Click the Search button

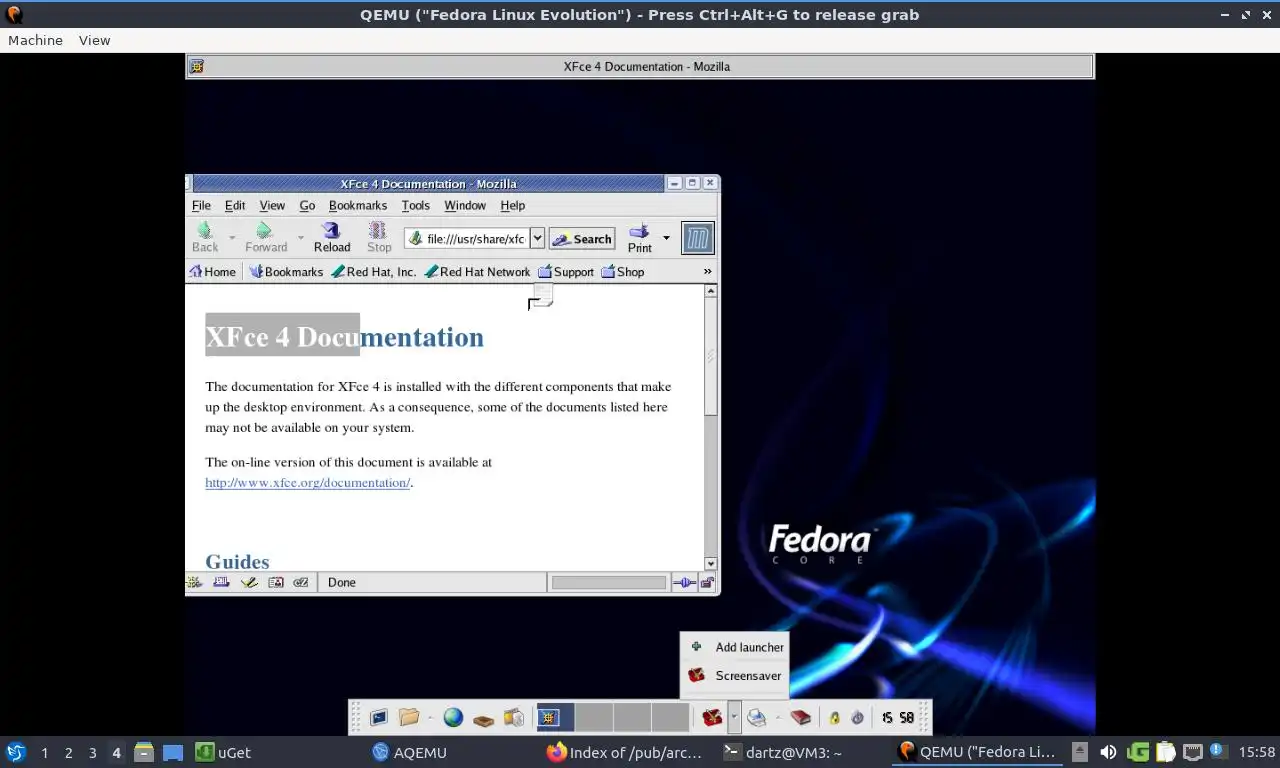coord(582,239)
